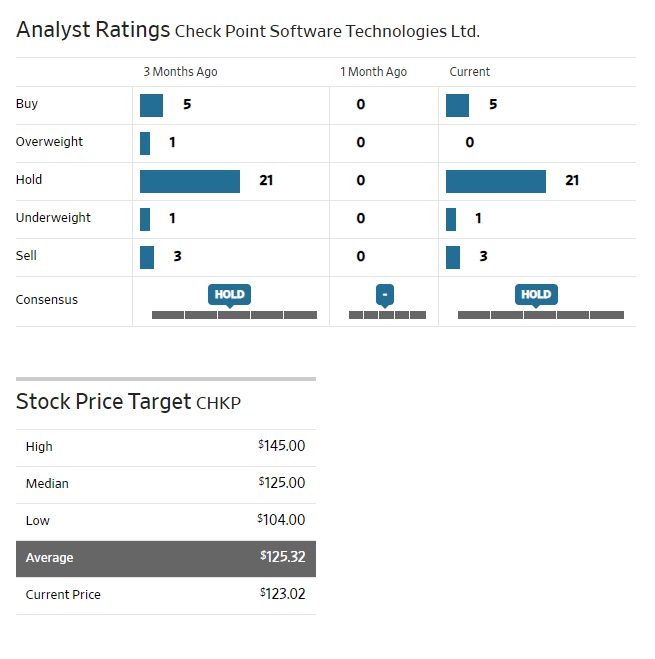Click Check Point Software Technologies Ltd. name
Screen dimensions: 655x659
(x=327, y=31)
